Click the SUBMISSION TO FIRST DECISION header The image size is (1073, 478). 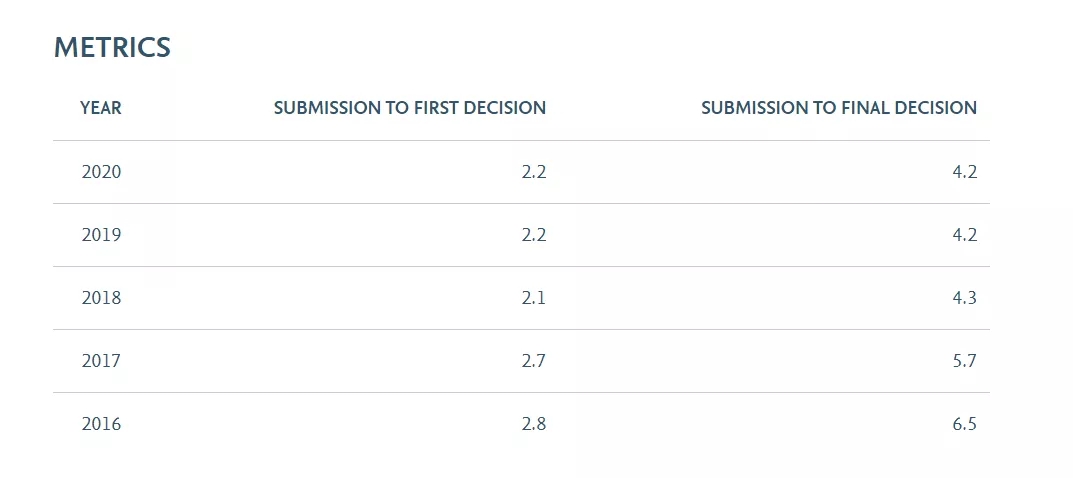click(x=410, y=108)
